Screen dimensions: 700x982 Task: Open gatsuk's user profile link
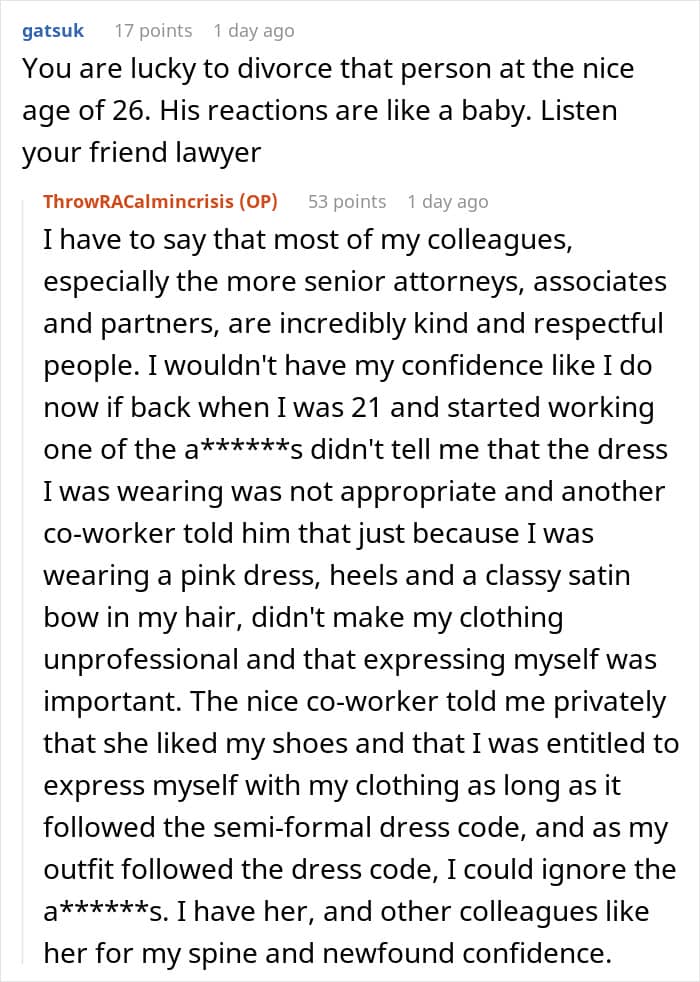[x=53, y=31]
